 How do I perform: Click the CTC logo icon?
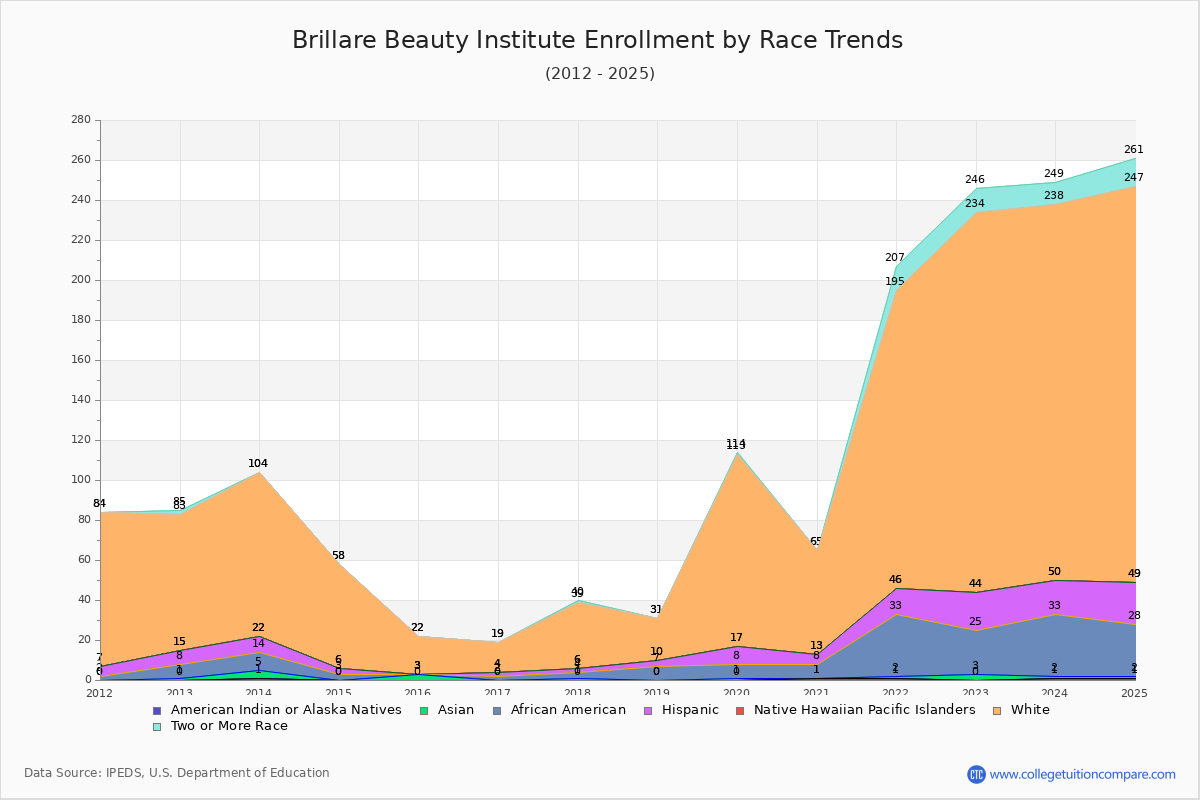coord(976,774)
